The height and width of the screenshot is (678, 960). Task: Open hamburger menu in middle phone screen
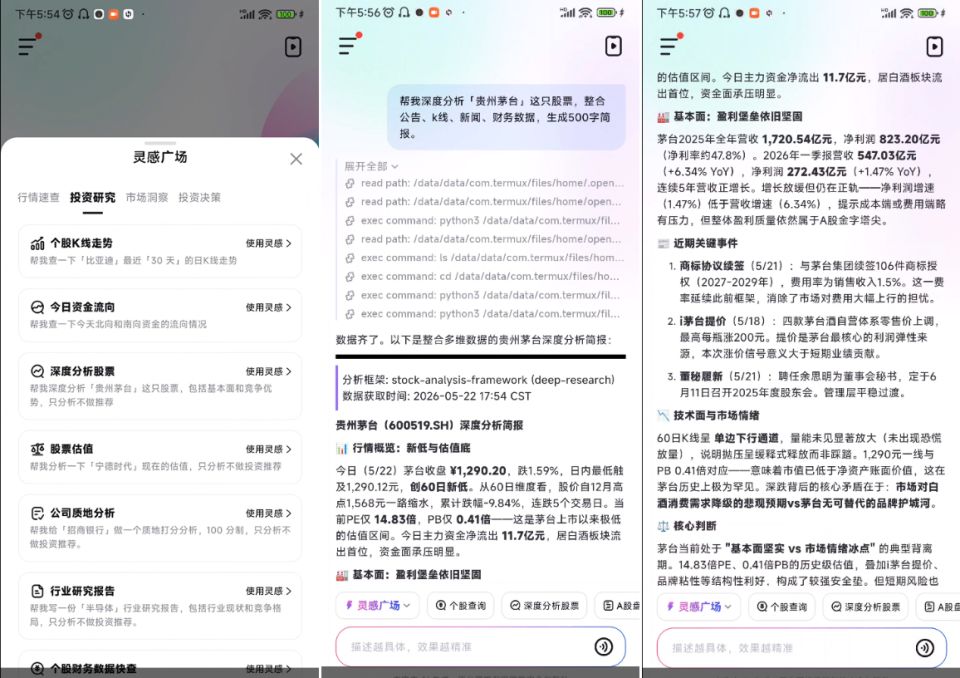pyautogui.click(x=350, y=45)
